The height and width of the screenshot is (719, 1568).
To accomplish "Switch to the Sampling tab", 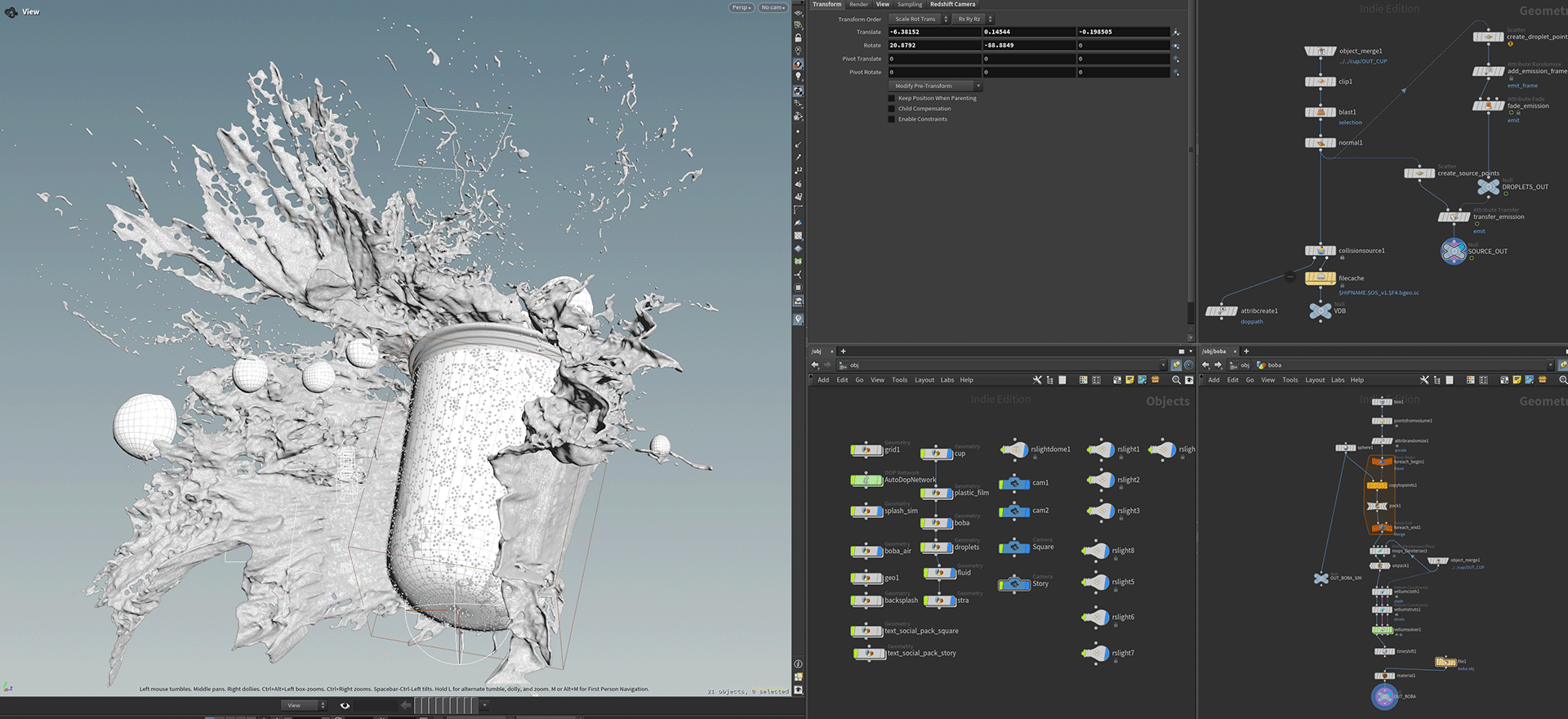I will (910, 4).
